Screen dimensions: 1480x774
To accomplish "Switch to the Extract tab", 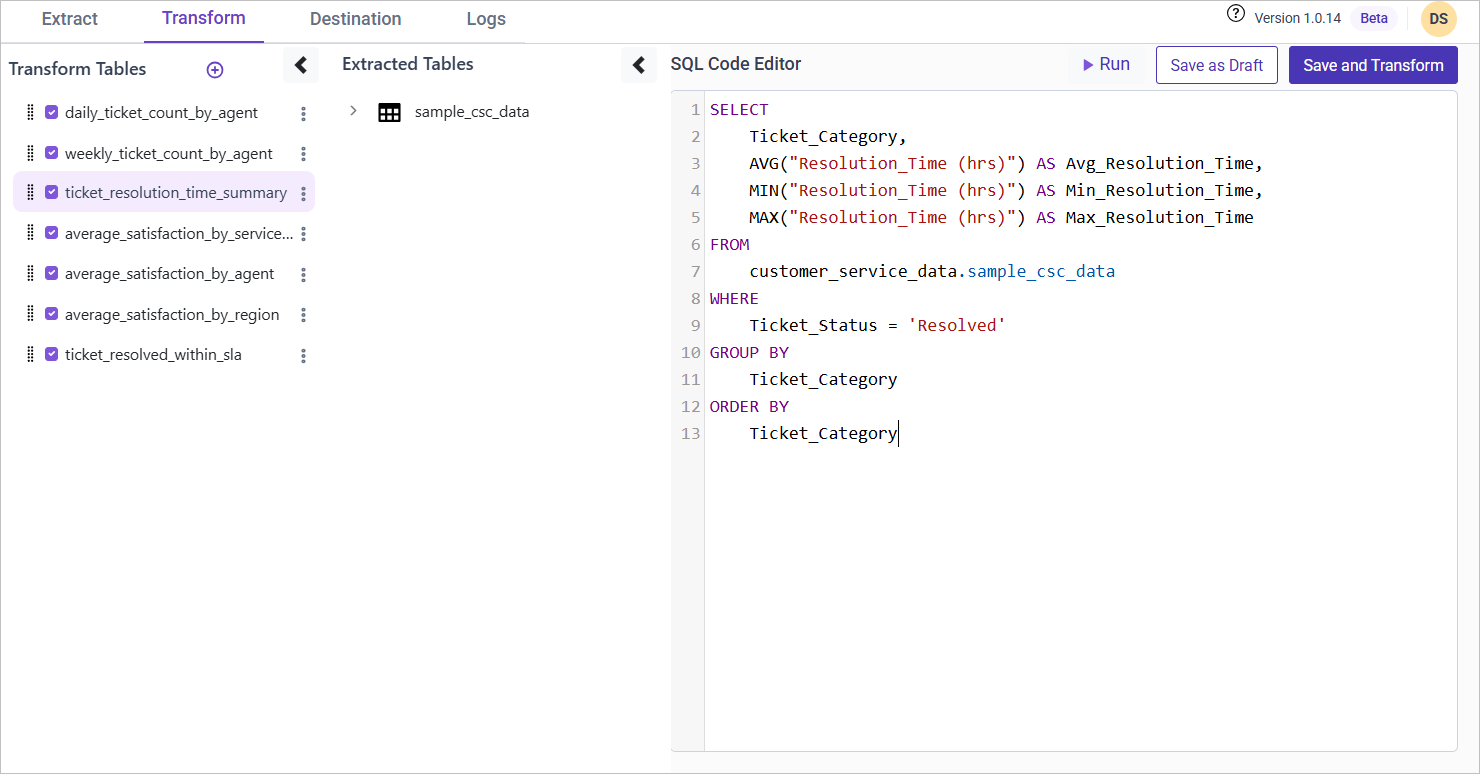I will click(70, 19).
